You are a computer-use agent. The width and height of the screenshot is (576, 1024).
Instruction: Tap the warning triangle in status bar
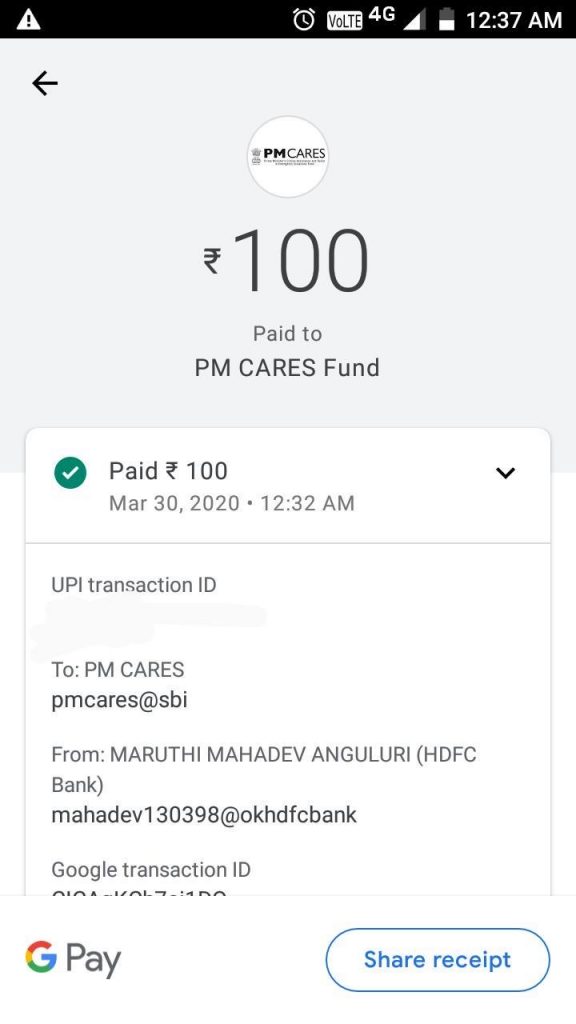[28, 20]
